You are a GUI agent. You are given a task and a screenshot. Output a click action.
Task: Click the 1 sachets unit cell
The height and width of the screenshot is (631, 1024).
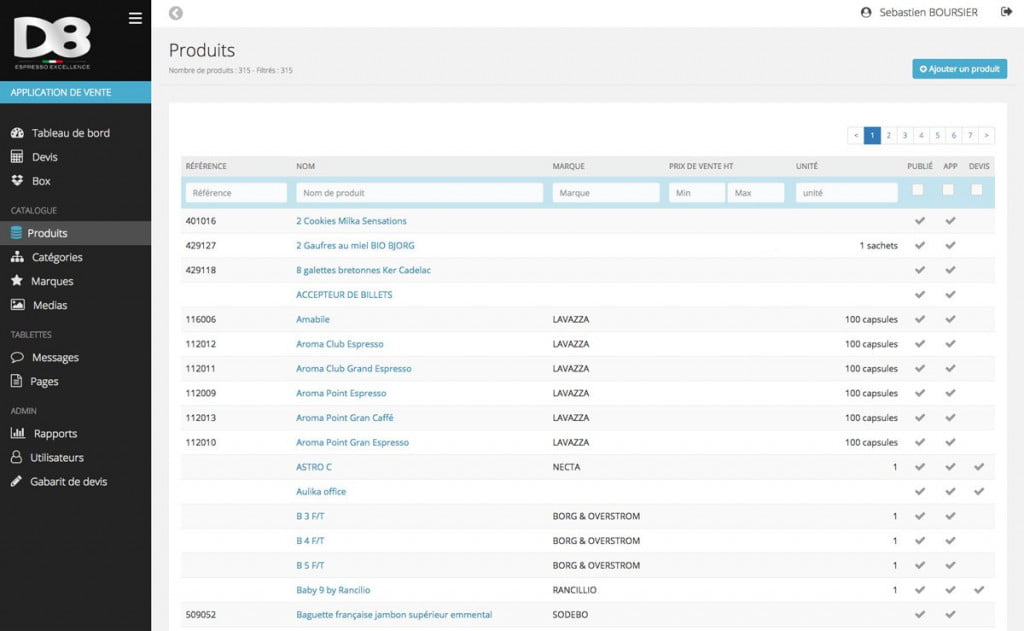pyautogui.click(x=878, y=246)
